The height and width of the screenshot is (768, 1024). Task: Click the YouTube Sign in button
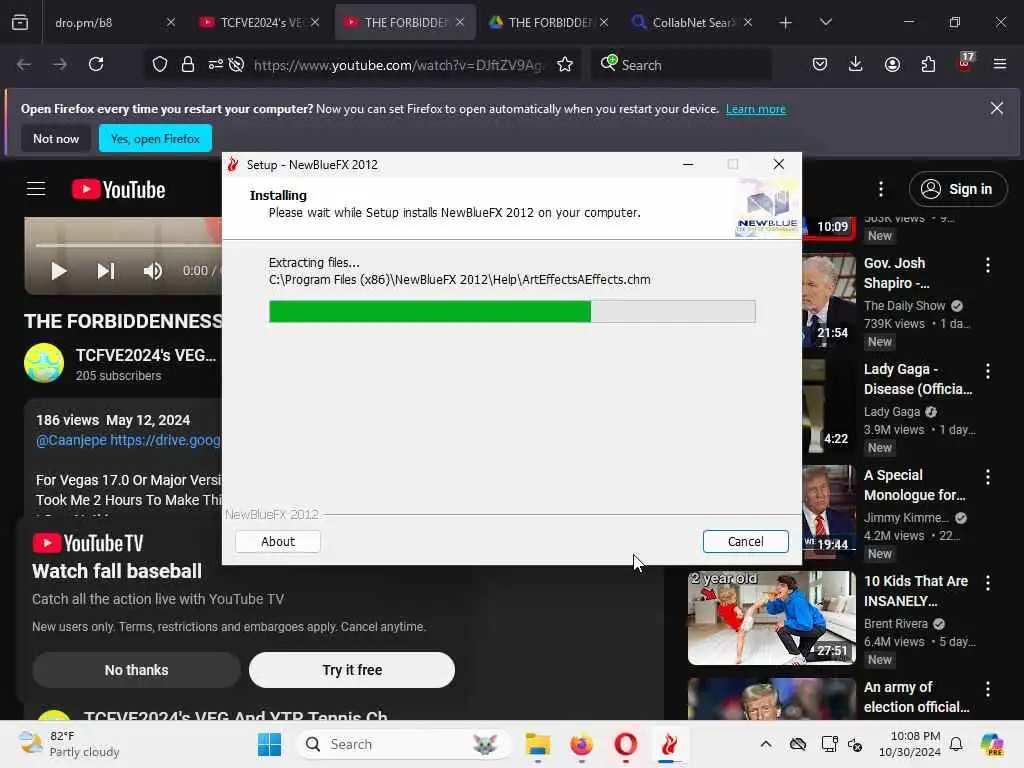[957, 189]
